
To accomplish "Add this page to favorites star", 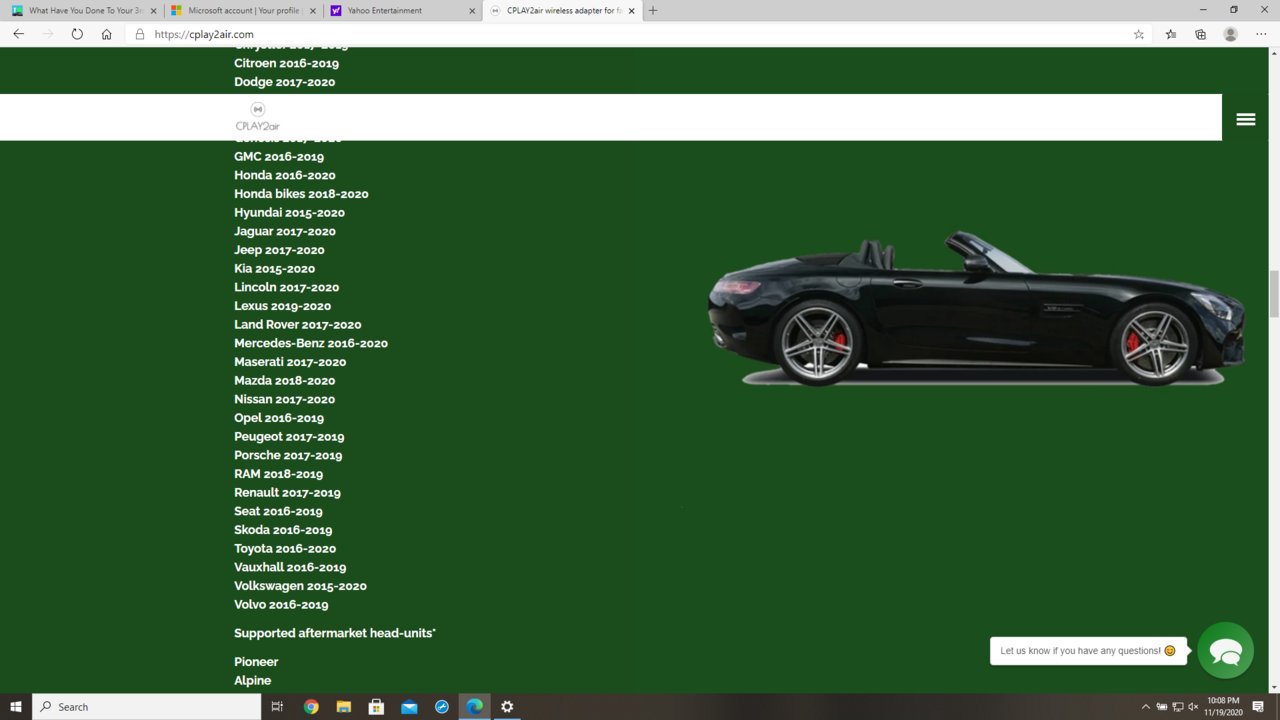I will point(1139,34).
